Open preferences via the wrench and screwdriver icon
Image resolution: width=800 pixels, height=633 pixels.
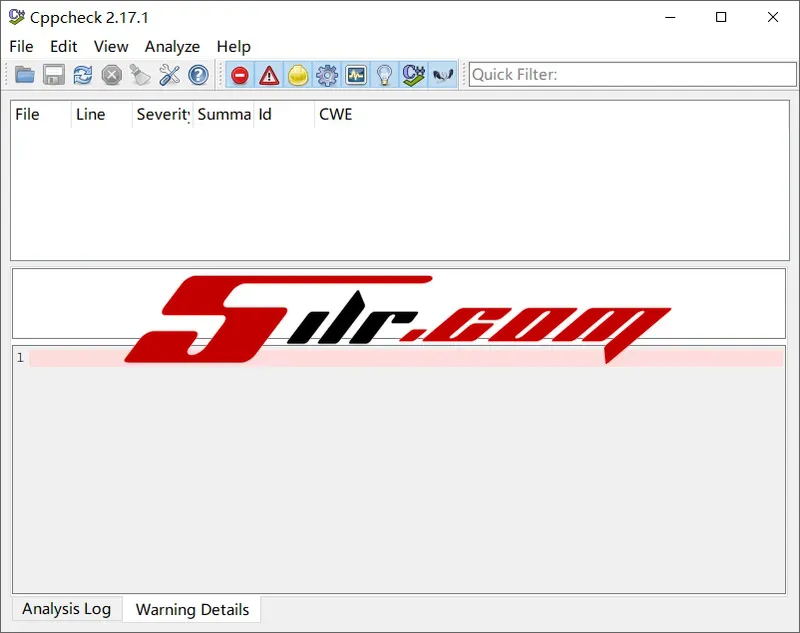click(x=169, y=75)
